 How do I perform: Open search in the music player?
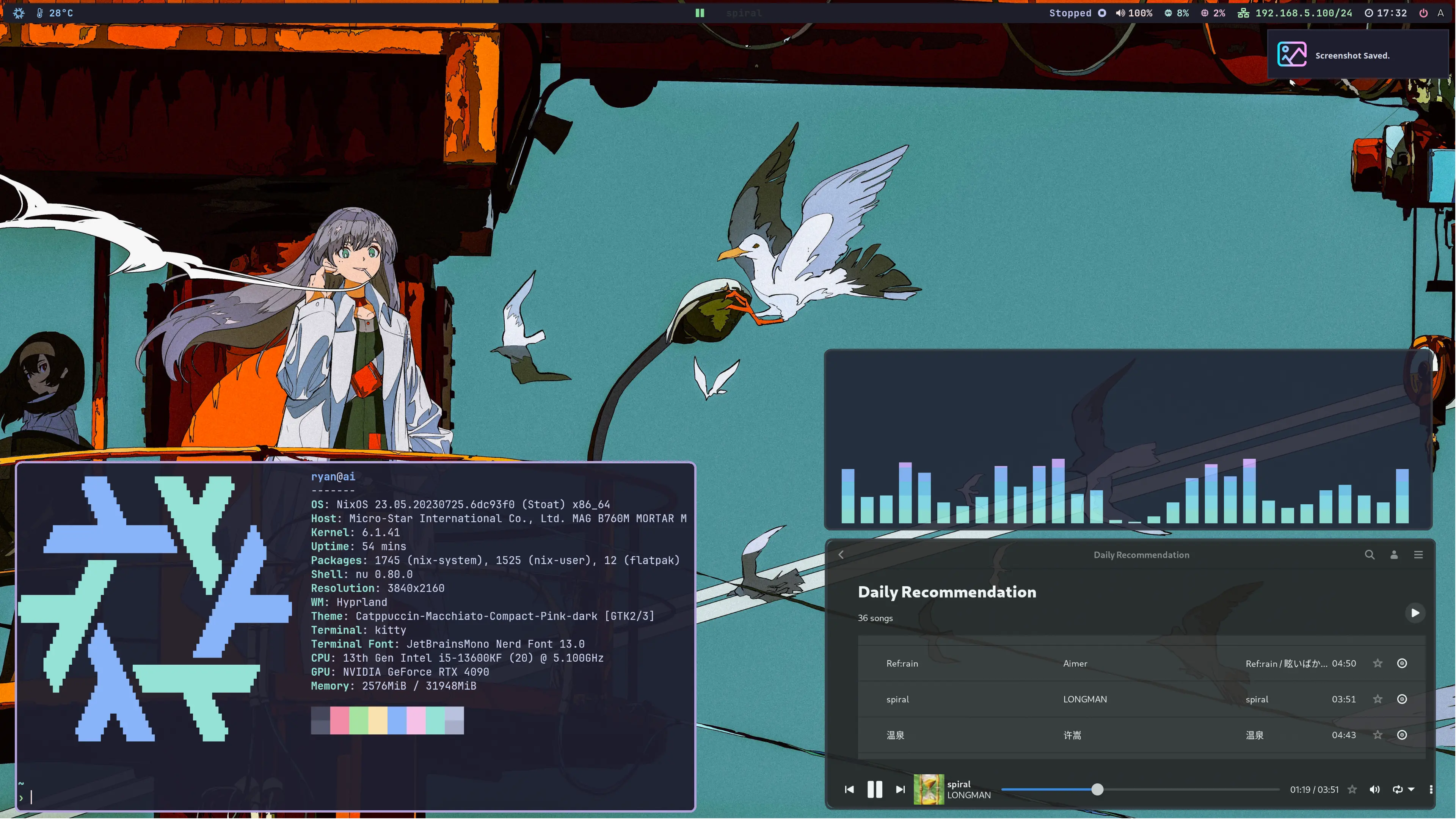point(1370,554)
